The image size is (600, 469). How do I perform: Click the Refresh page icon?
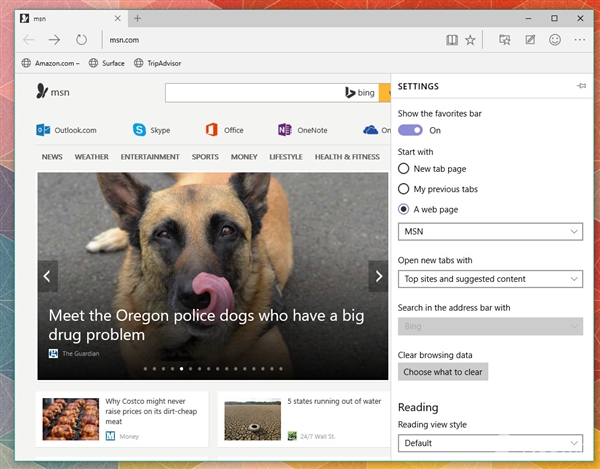coord(81,40)
